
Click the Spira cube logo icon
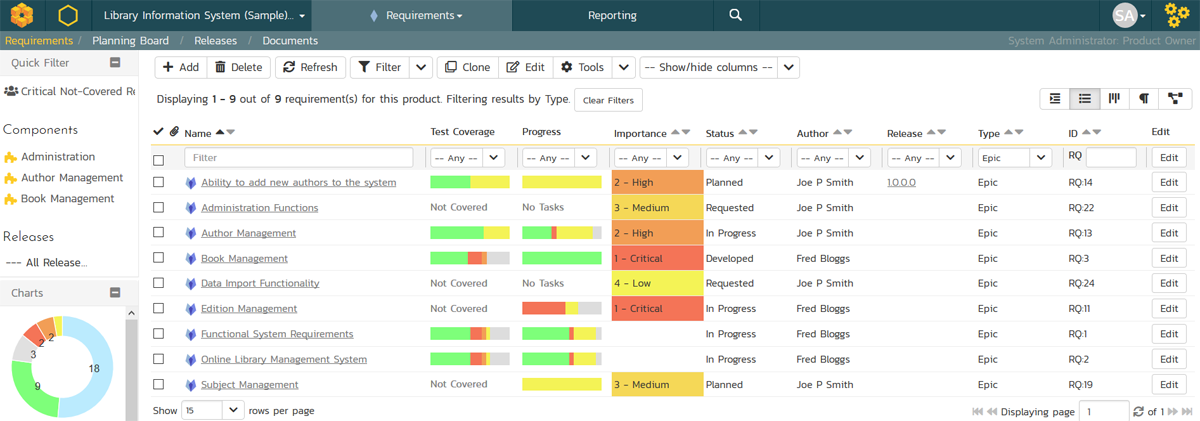click(23, 16)
